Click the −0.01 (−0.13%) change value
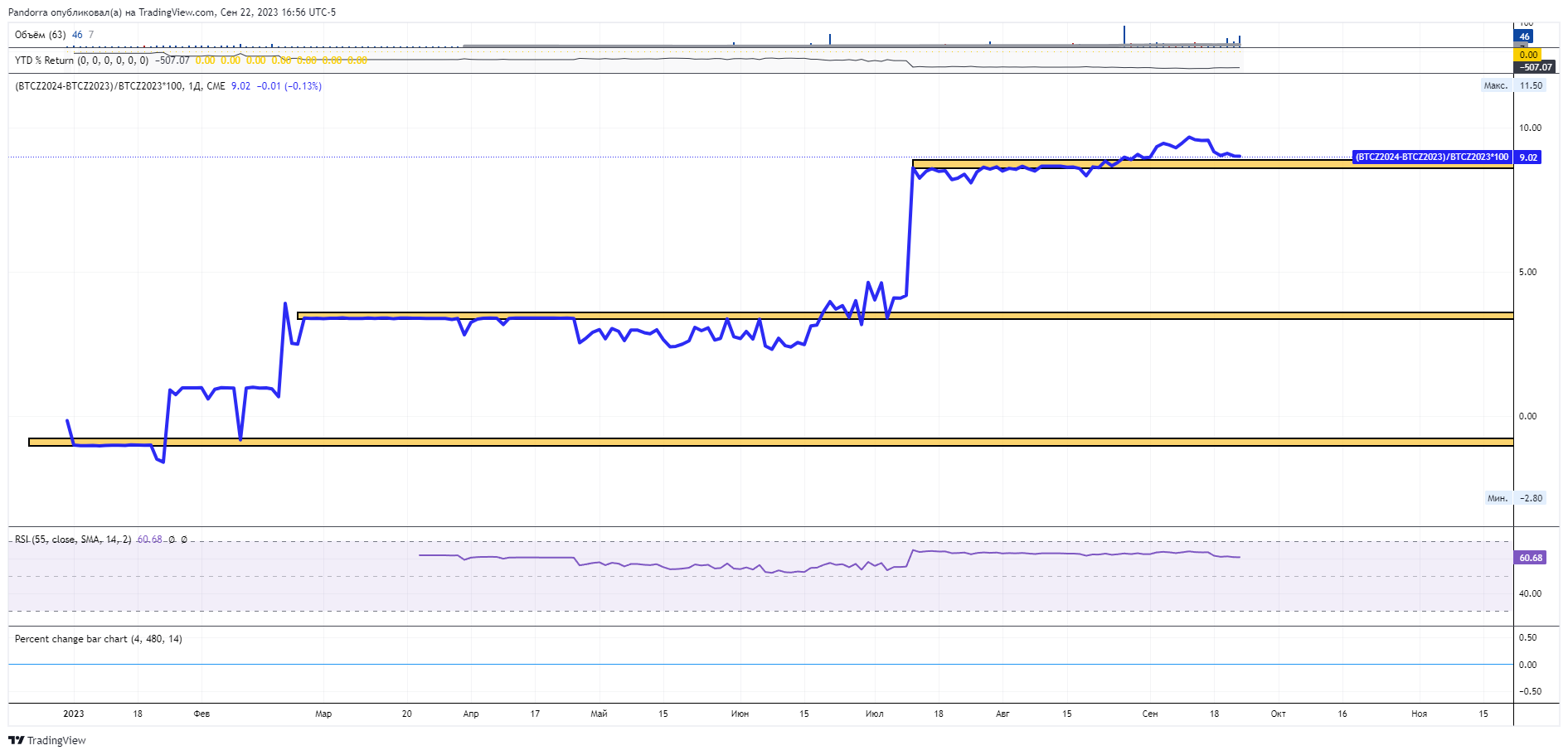 tap(289, 86)
